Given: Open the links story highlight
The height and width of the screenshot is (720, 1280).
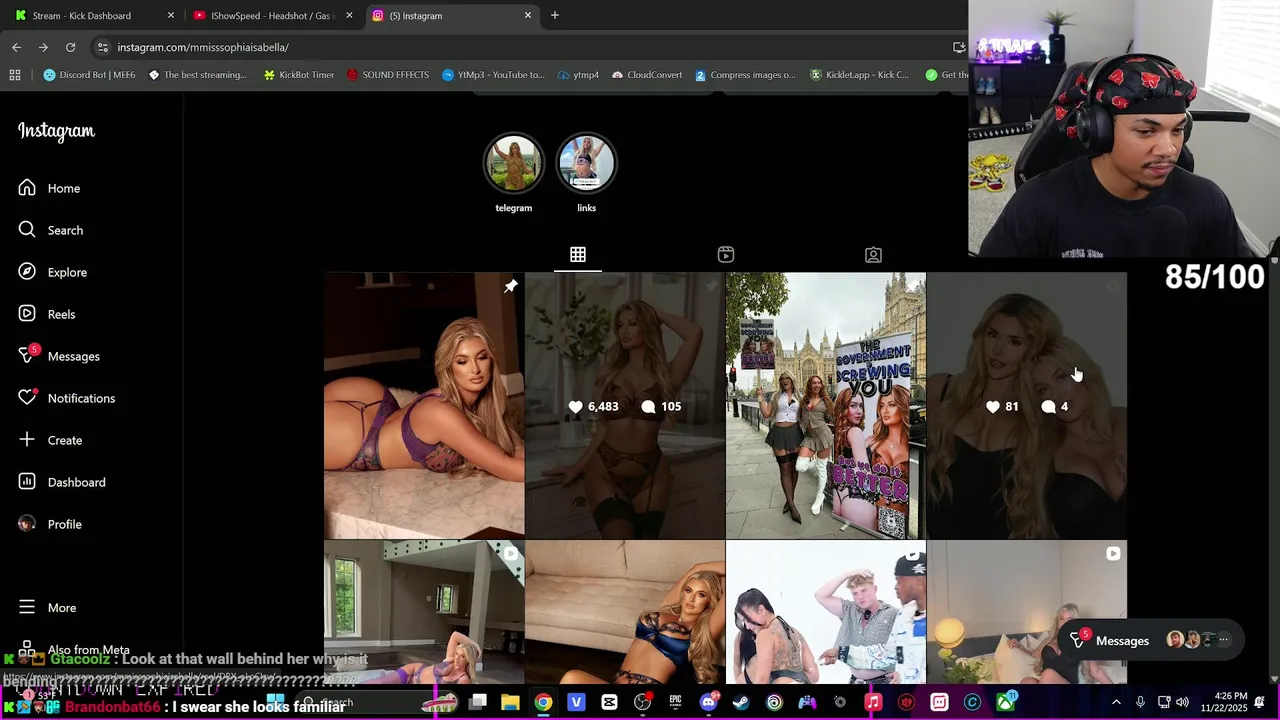Looking at the screenshot, I should click(x=586, y=163).
